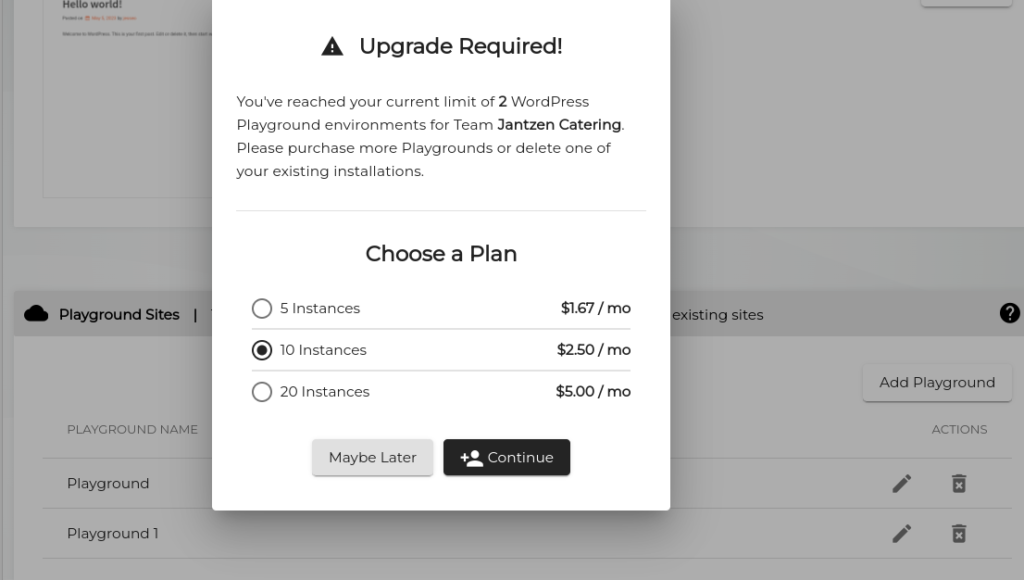This screenshot has height=580, width=1024.
Task: Select the 10 Instances plan radio button
Action: click(x=262, y=350)
